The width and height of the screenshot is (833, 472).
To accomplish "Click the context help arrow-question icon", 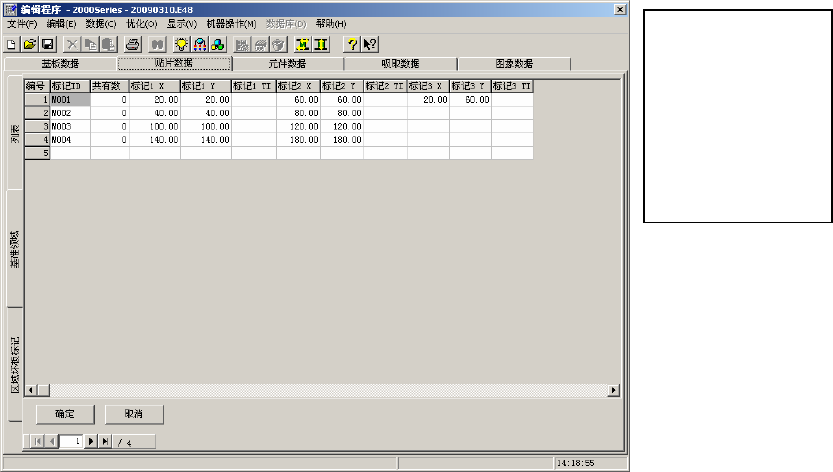I will coord(369,44).
